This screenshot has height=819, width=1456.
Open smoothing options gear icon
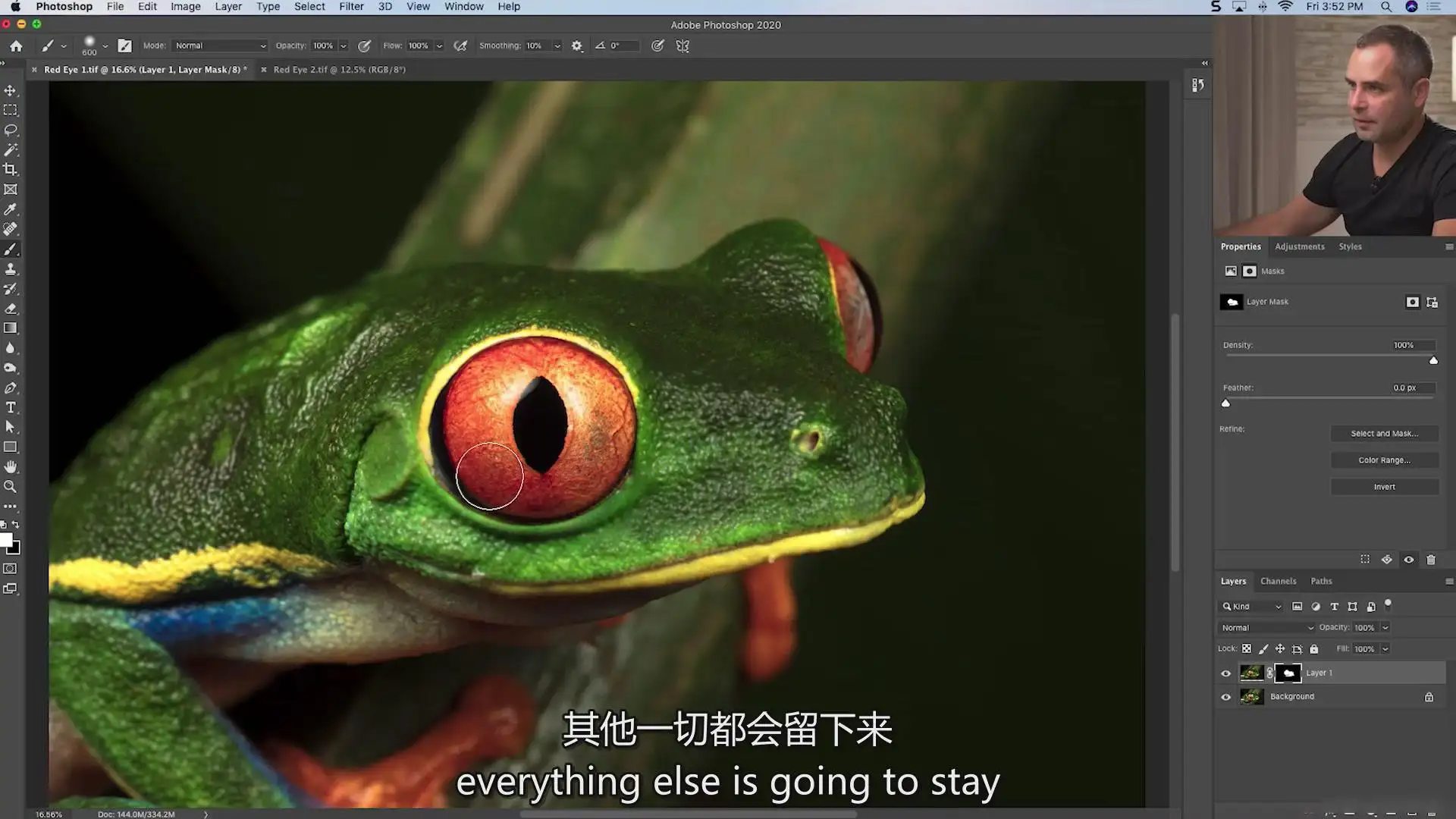(577, 45)
